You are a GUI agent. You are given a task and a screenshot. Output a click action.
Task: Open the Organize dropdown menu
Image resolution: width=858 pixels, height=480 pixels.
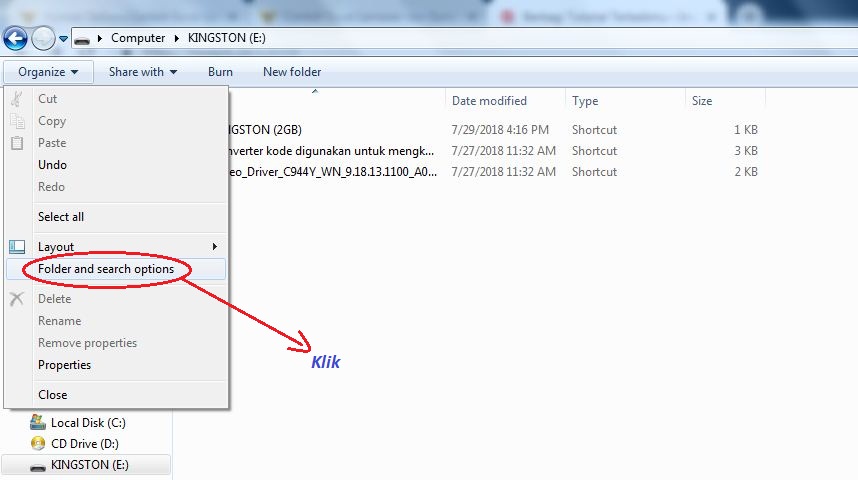tap(48, 72)
